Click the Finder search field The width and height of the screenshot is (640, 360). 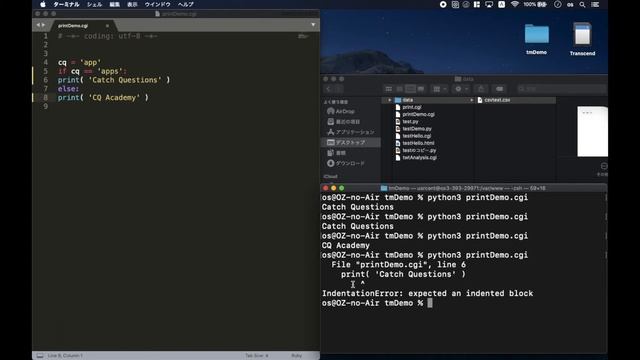(561, 89)
